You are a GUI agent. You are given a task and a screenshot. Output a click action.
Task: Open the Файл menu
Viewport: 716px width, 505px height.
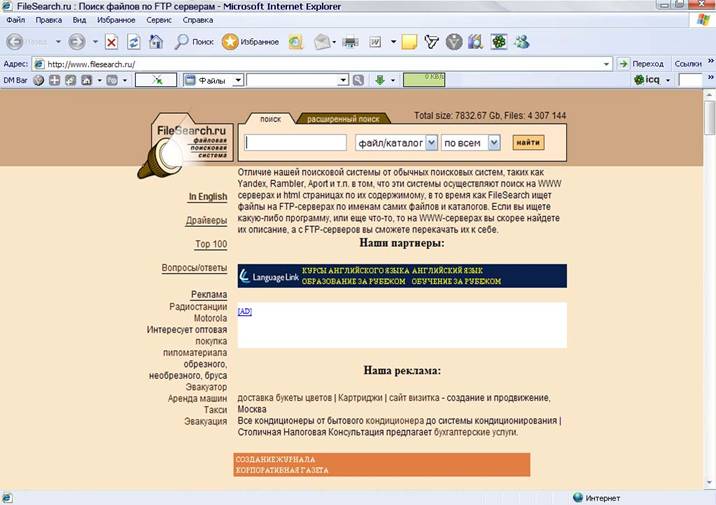point(16,20)
